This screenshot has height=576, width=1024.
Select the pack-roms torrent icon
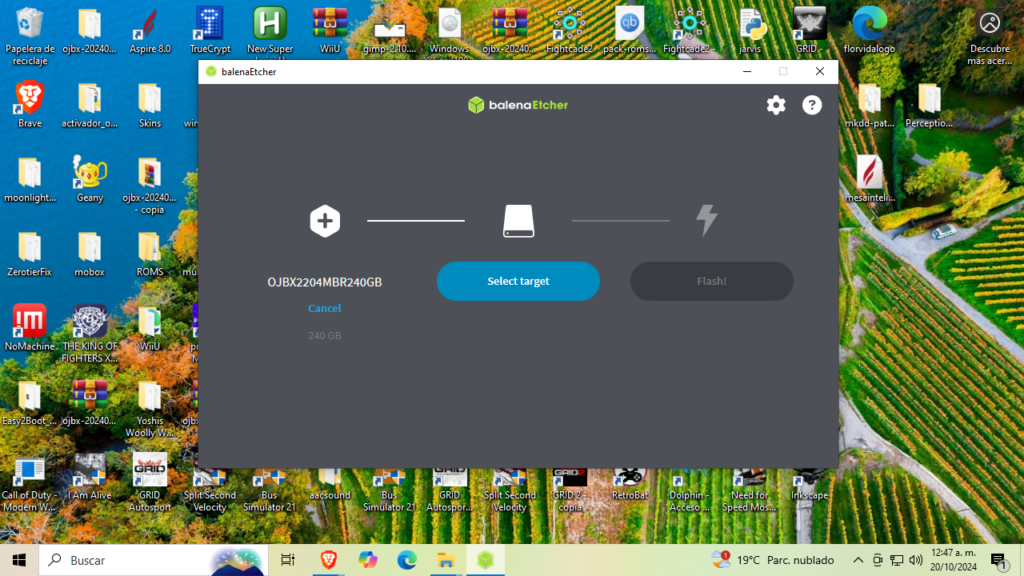630,31
